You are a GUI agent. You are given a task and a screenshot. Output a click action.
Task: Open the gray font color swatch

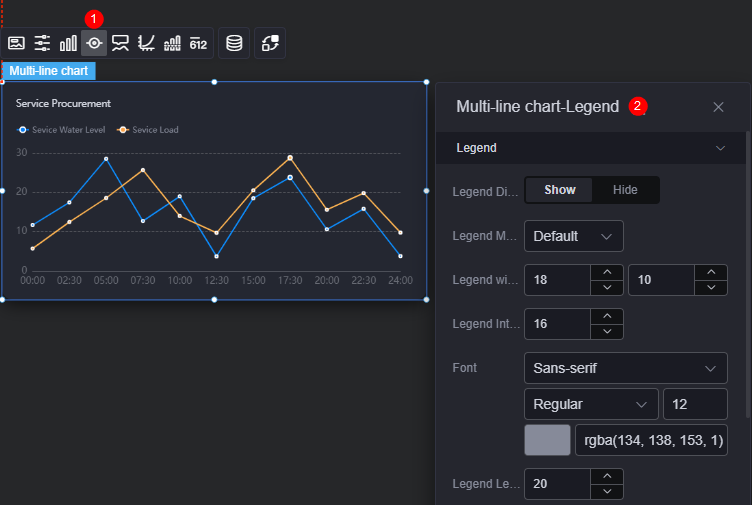point(547,440)
